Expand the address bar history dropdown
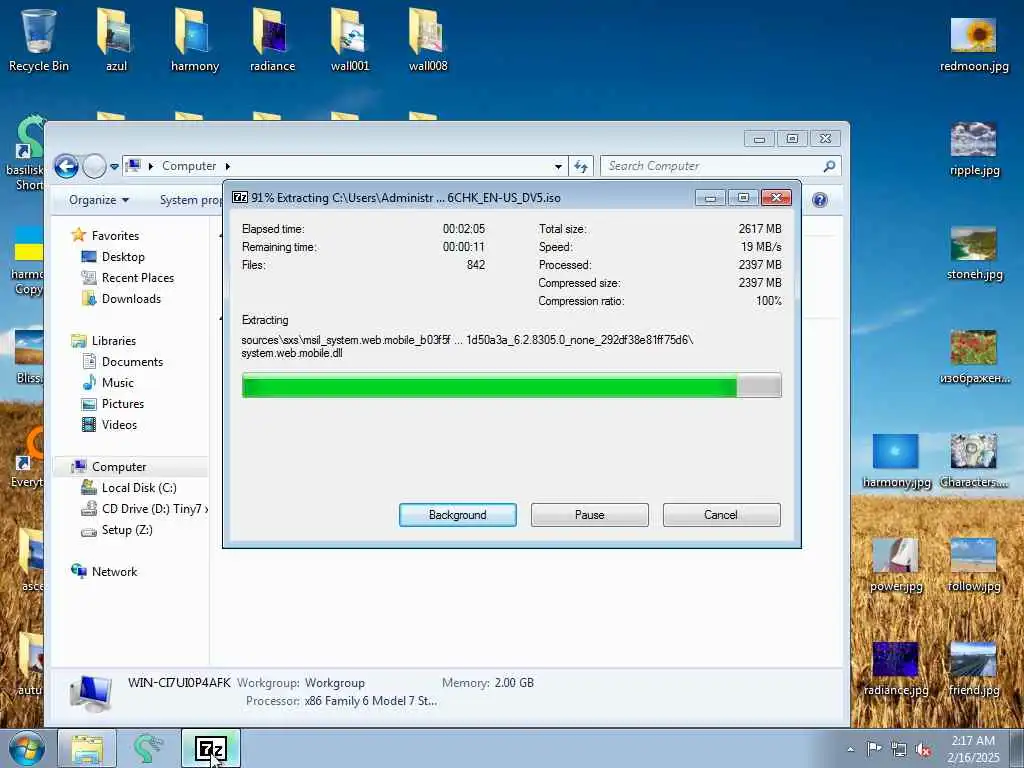The width and height of the screenshot is (1024, 768). point(558,167)
